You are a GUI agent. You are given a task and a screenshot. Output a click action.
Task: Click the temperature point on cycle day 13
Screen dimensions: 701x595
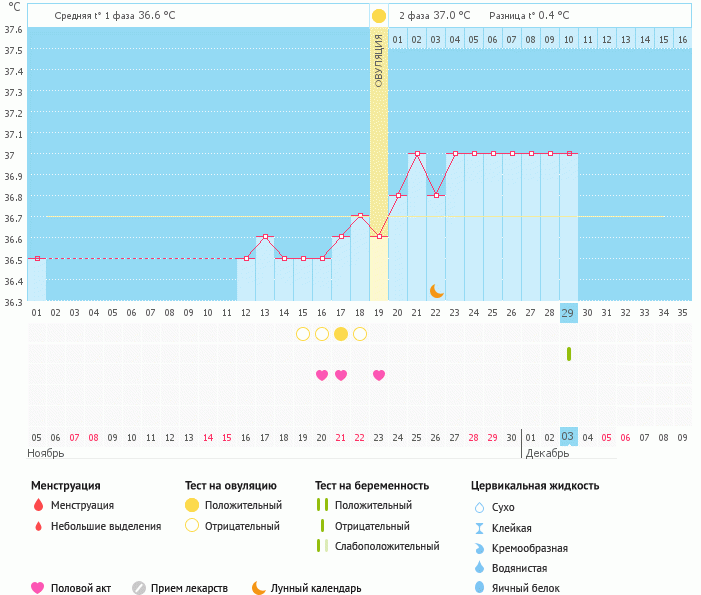click(x=265, y=237)
